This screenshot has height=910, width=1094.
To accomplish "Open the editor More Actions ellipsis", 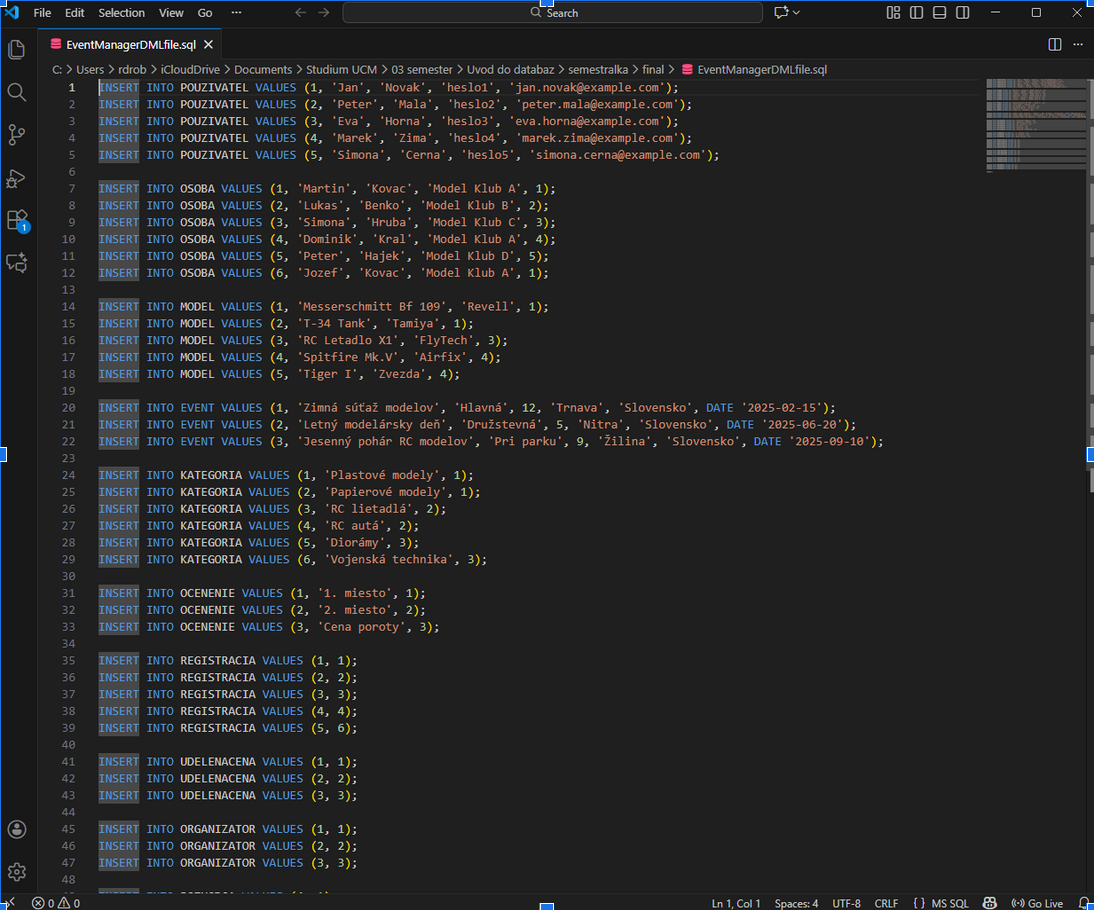I will point(1078,45).
